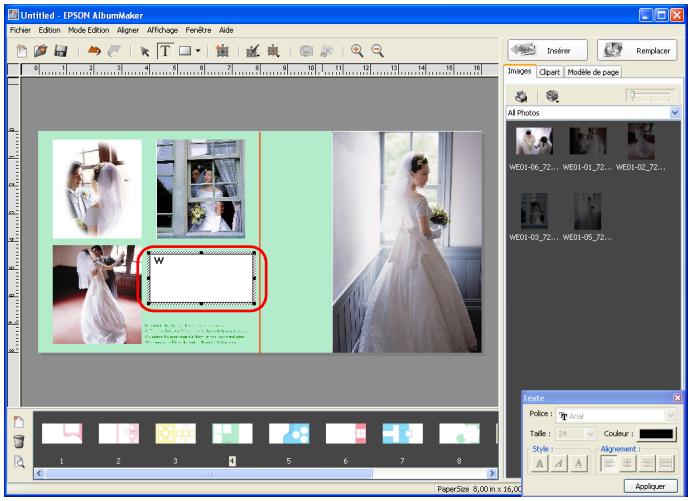Open the Fichier menu
The height and width of the screenshot is (501, 692).
pyautogui.click(x=20, y=30)
